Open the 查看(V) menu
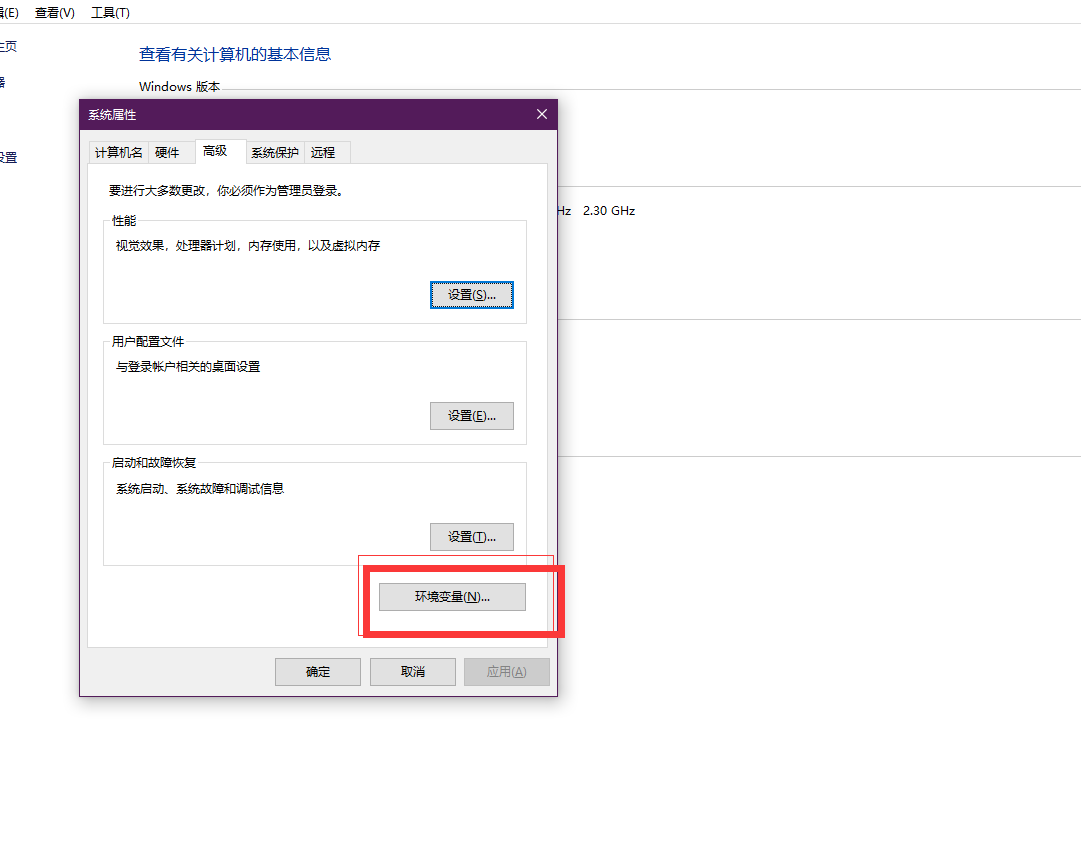1081x850 pixels. click(54, 13)
